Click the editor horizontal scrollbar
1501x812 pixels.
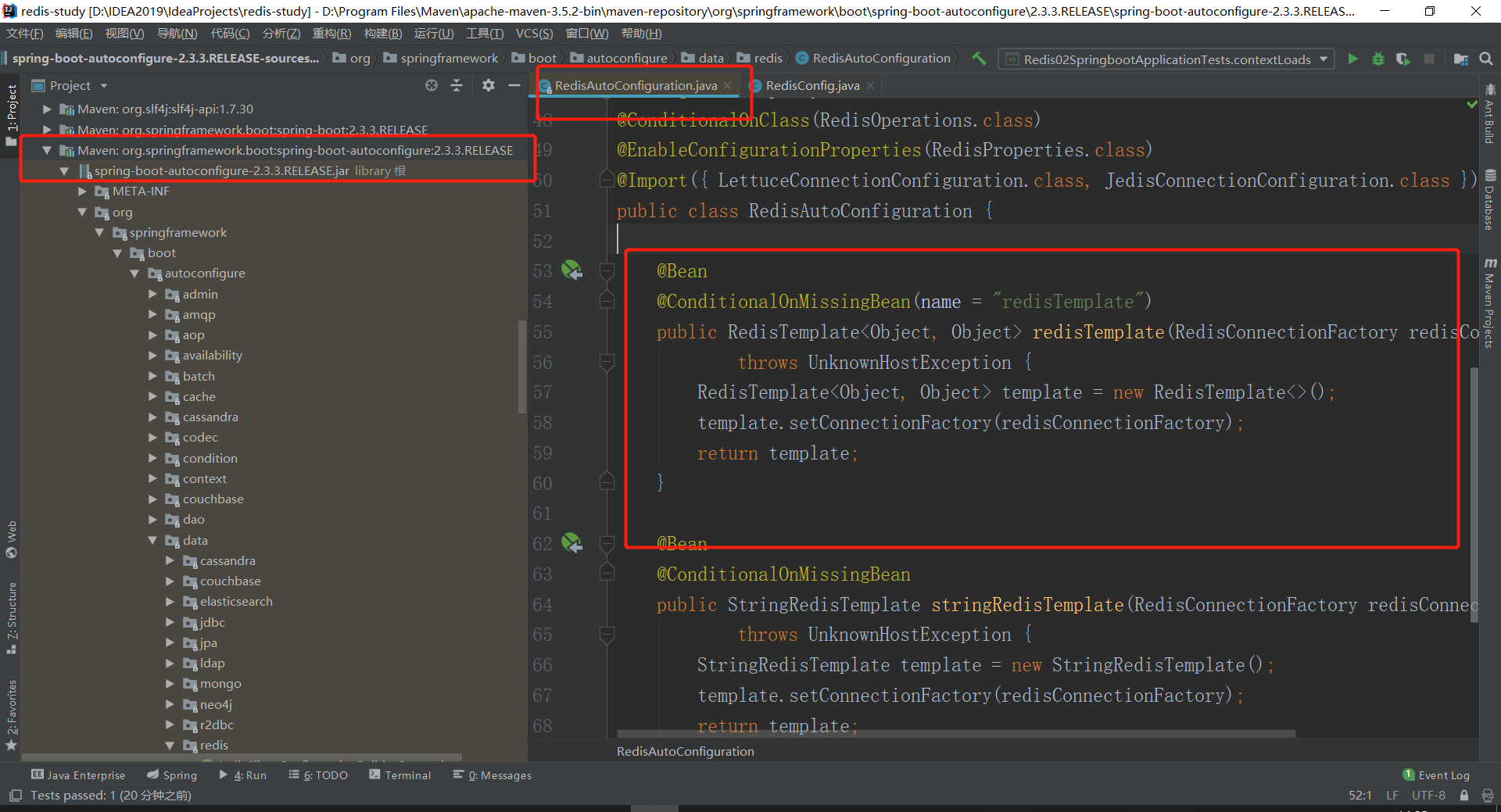955,734
